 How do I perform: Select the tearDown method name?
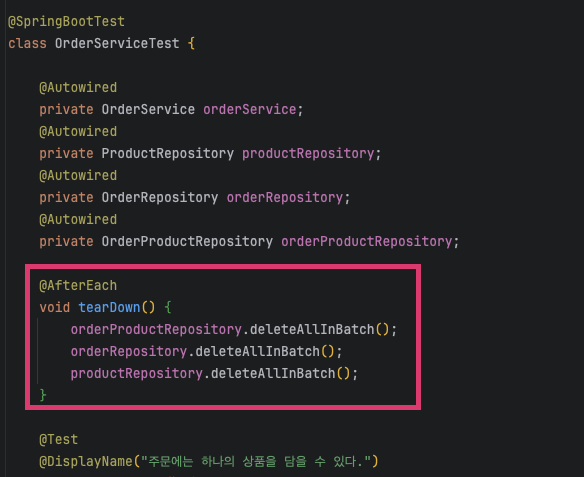click(x=109, y=308)
